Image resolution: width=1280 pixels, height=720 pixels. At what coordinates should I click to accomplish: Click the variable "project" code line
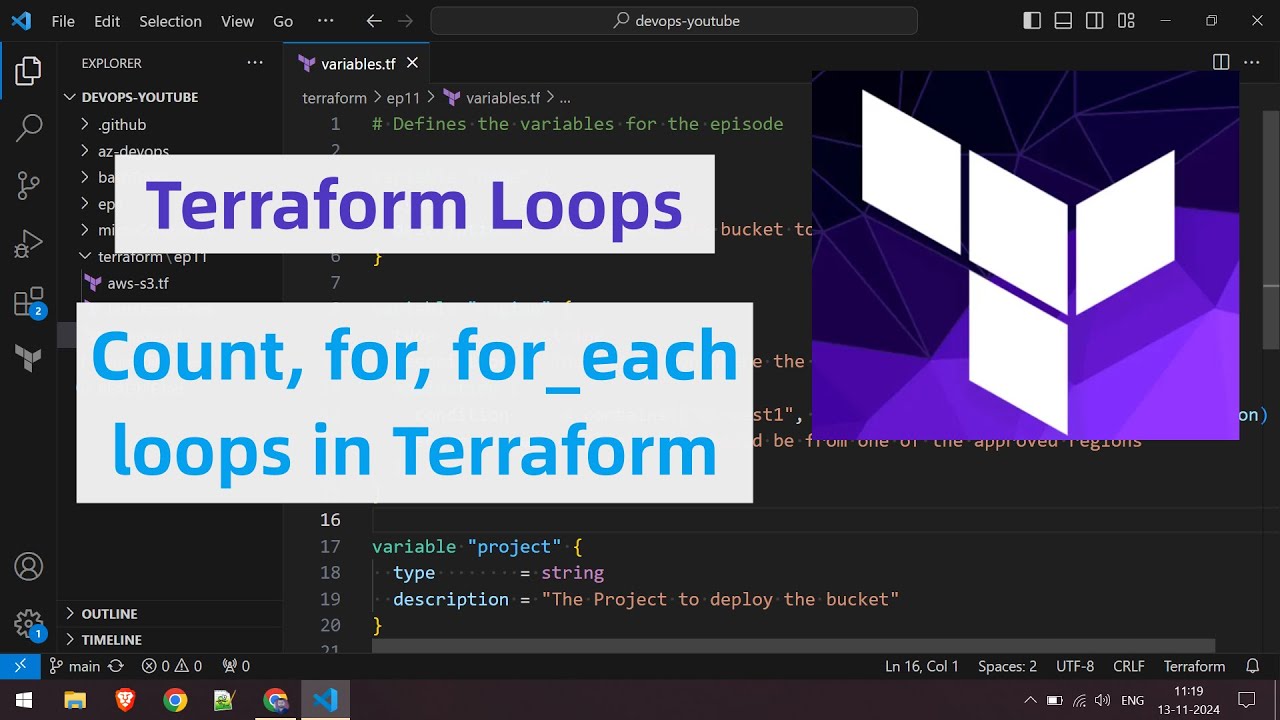[476, 546]
